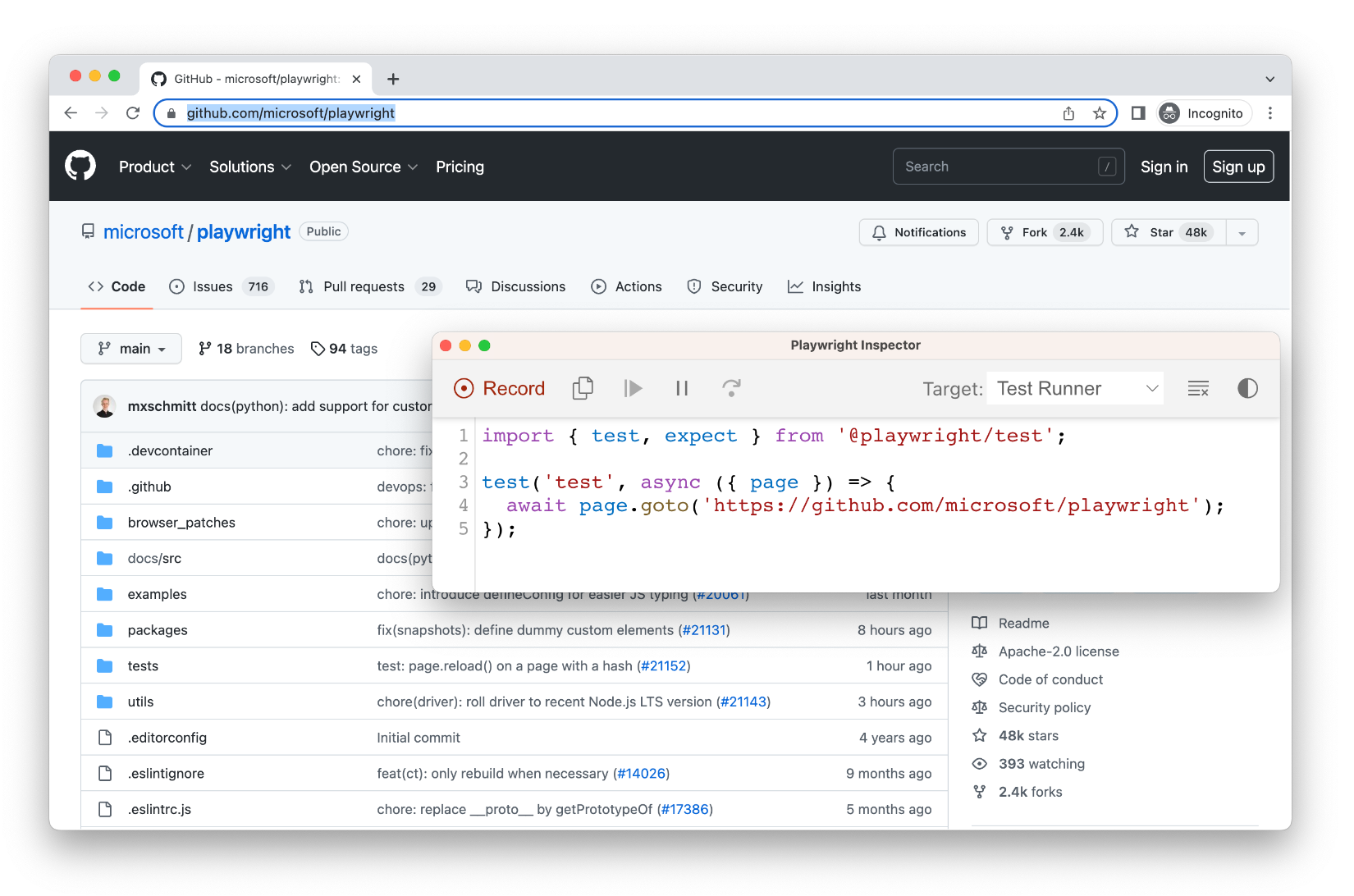Click the Step over icon in Inspector

click(x=731, y=388)
